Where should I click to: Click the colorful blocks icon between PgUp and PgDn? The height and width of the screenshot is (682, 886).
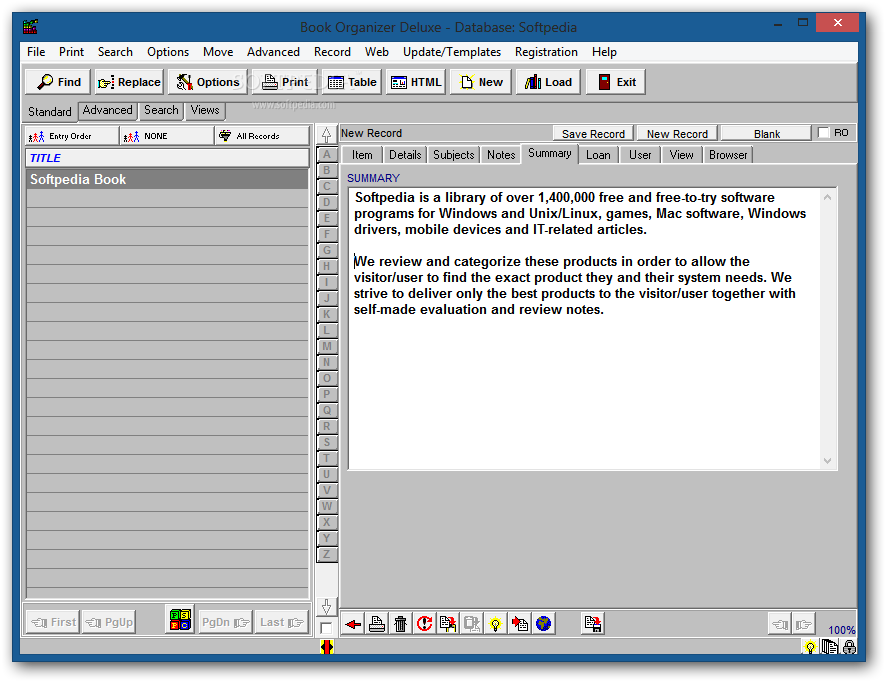pos(180,620)
